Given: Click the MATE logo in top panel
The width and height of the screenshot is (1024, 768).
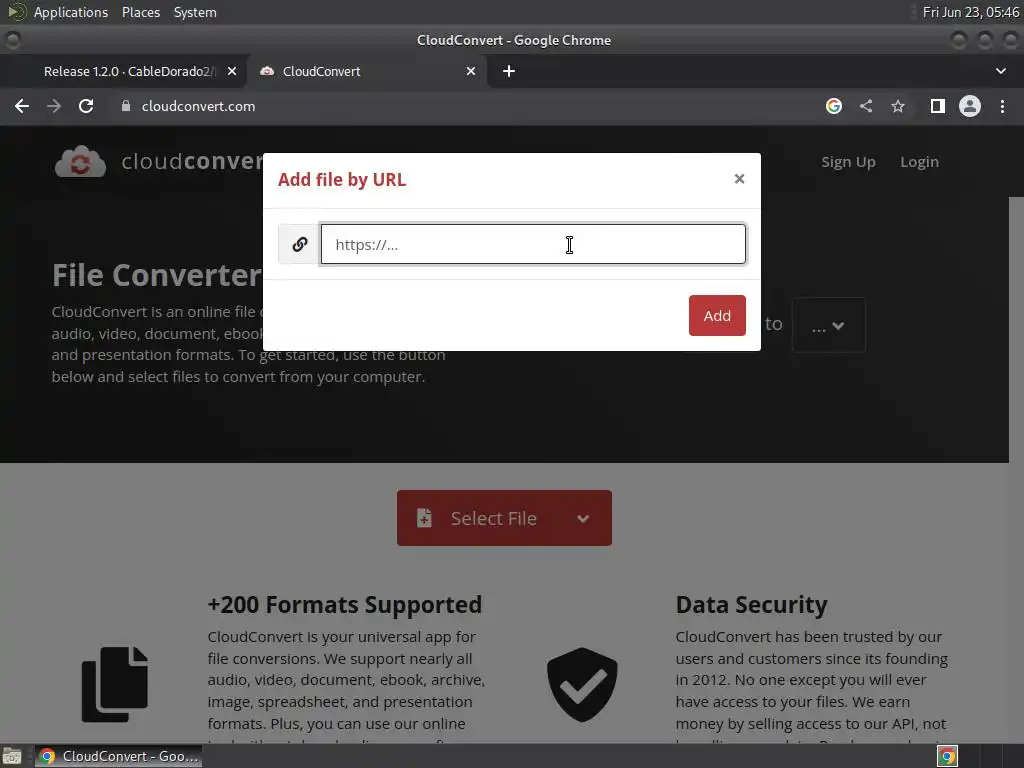Looking at the screenshot, I should click(x=16, y=12).
